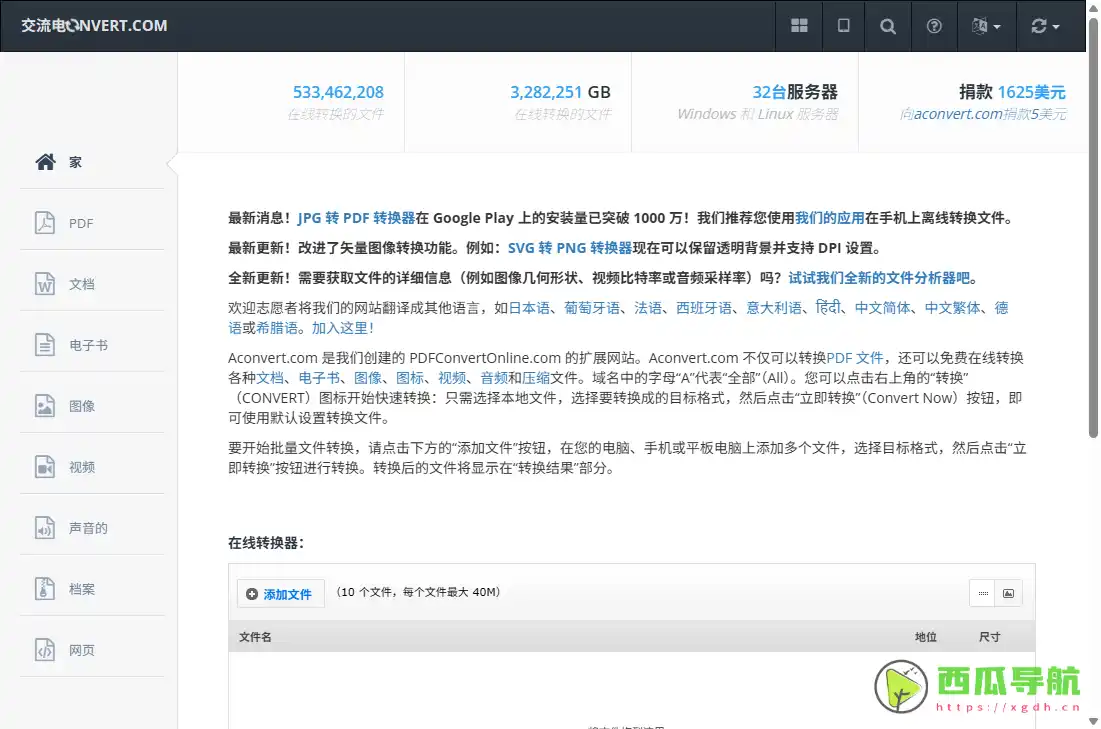This screenshot has height=729, width=1101.
Task: Open the SVG 转 PNG 转换器 link
Action: tap(569, 248)
